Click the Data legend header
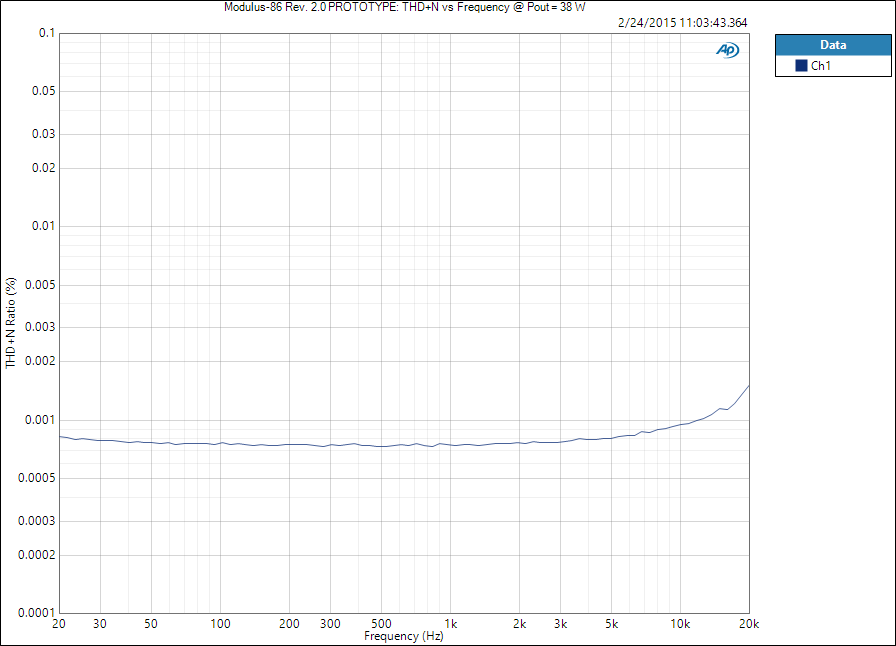Screen dimensions: 896x646 (833, 45)
